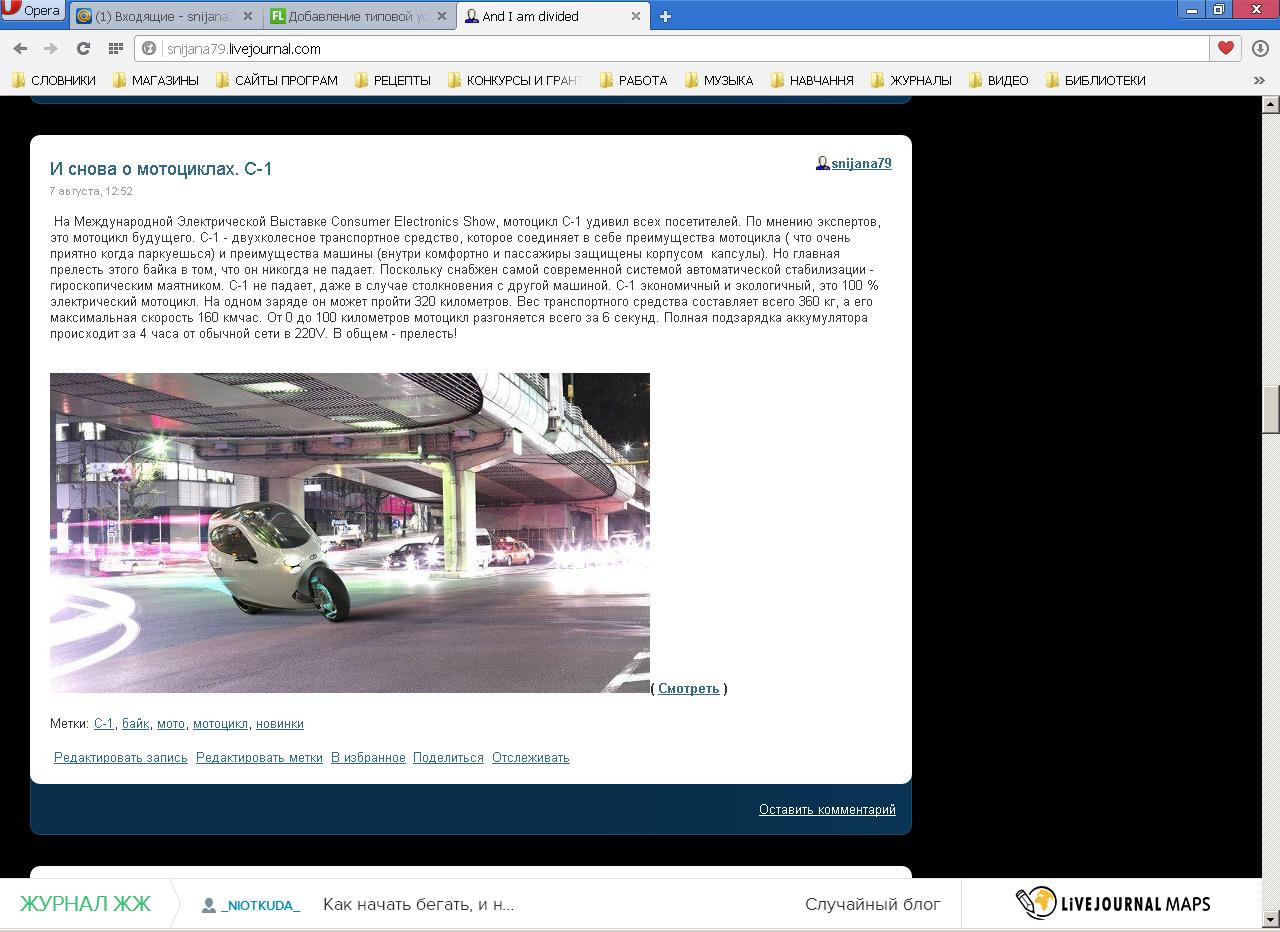
Task: Open snijana79 user profile link
Action: coord(861,163)
